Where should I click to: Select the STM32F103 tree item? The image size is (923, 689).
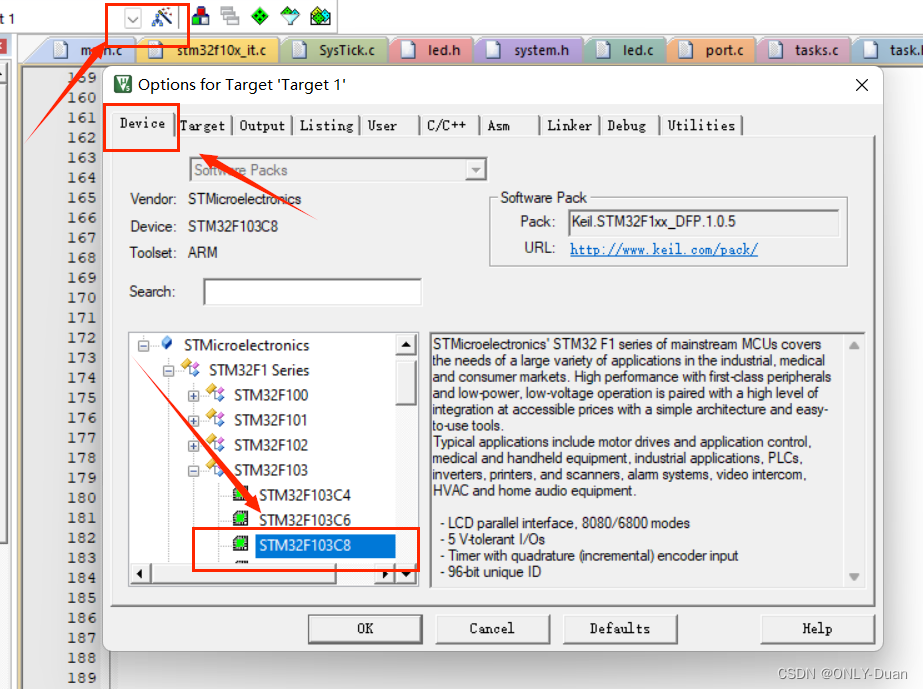271,471
